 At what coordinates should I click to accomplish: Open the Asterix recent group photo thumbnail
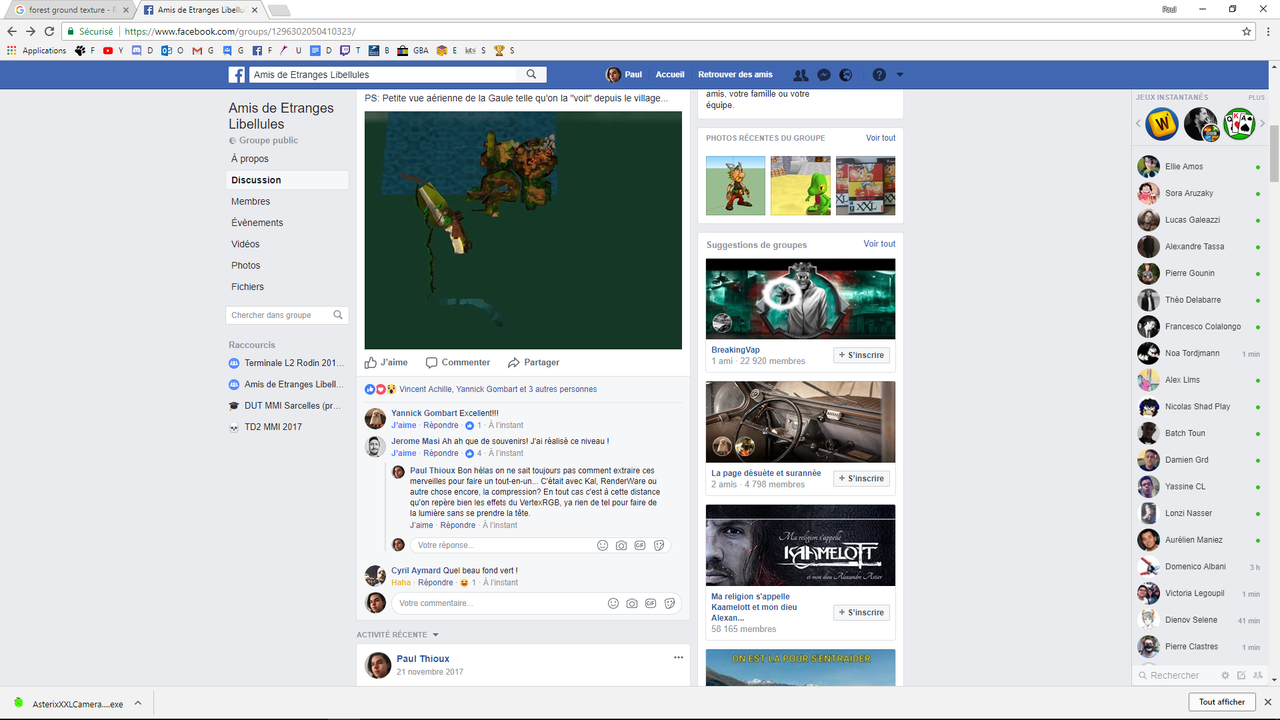735,185
